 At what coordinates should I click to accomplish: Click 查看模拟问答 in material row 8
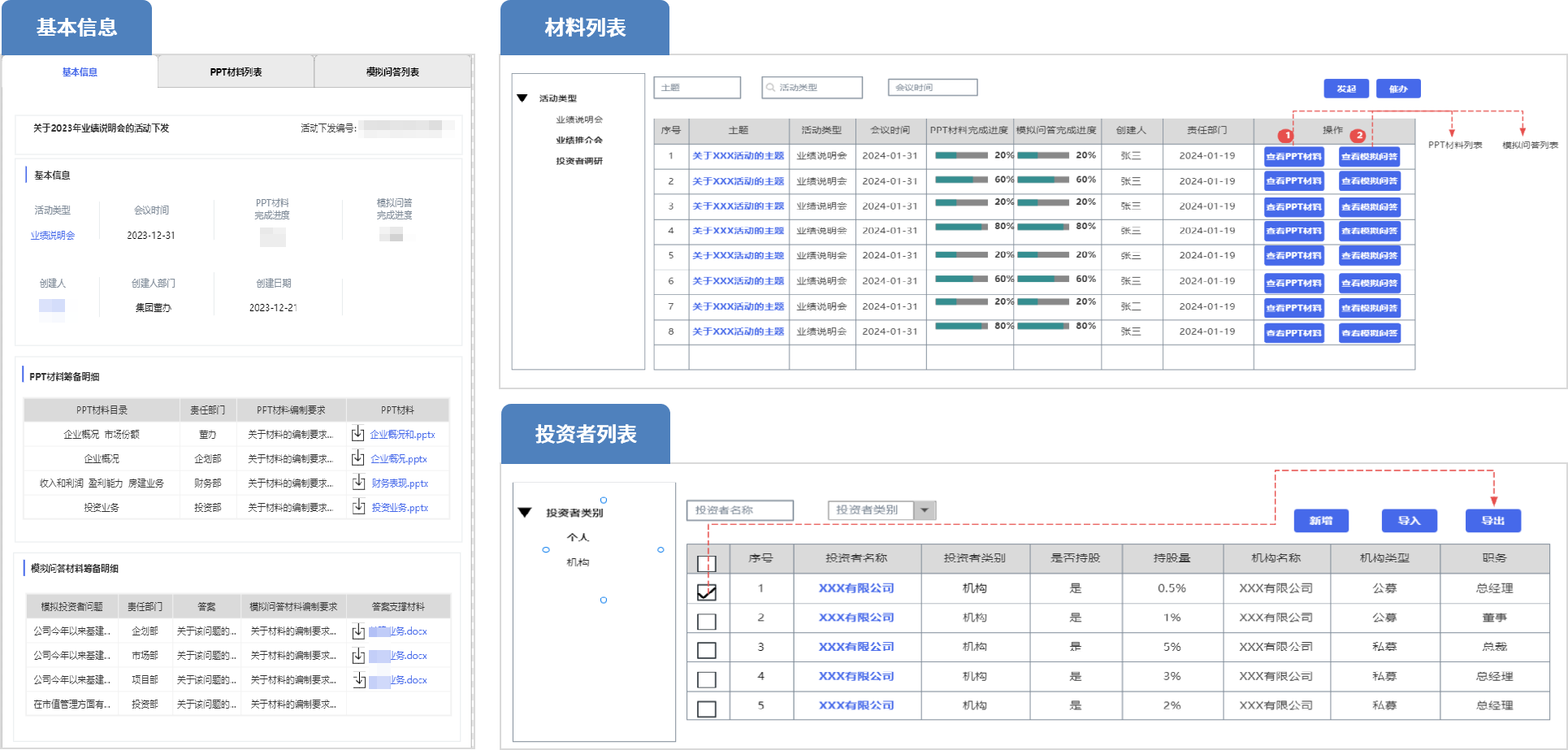1370,333
